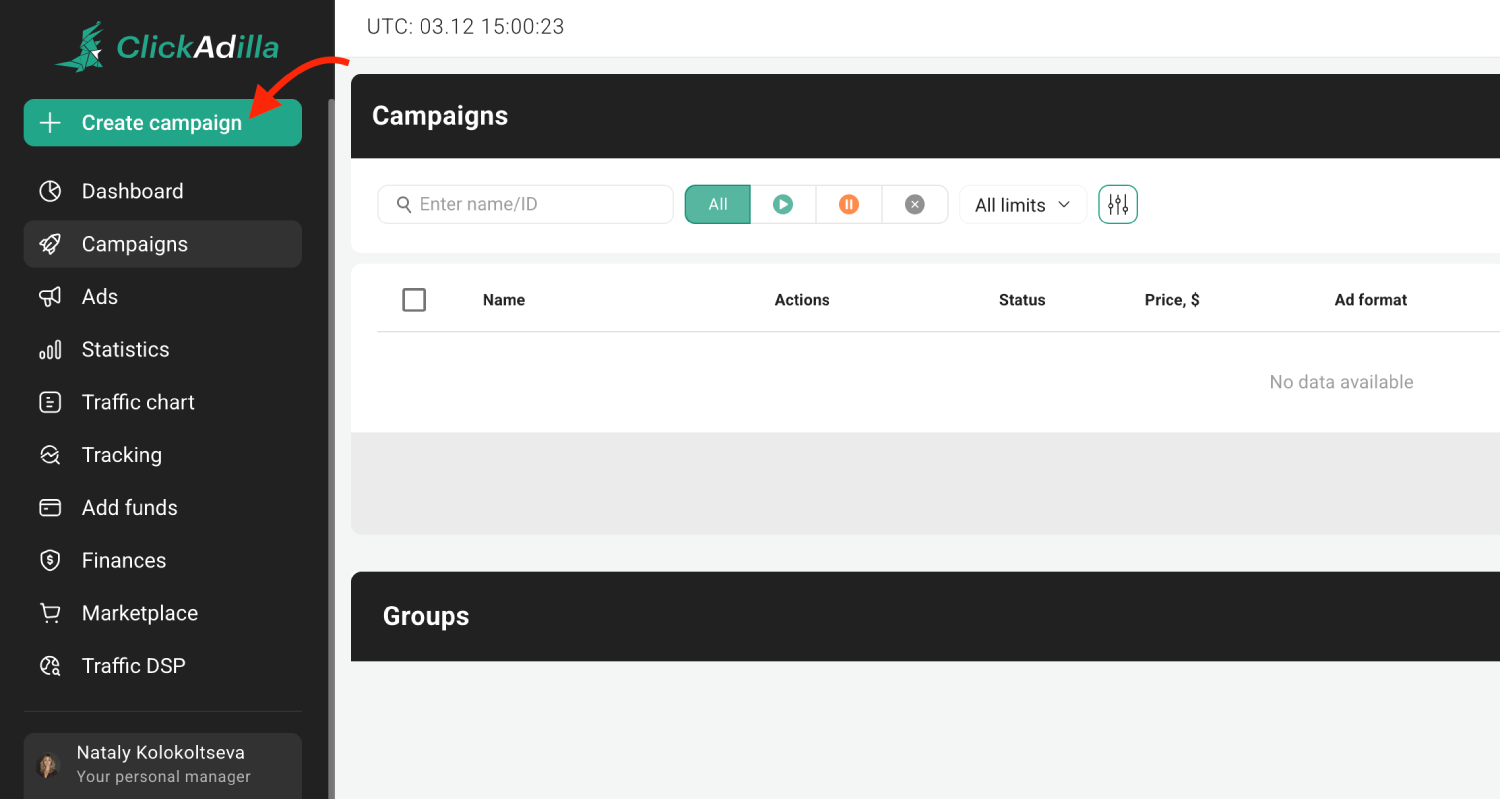Screen dimensions: 1500x799
Task: Go to Tracking page
Action: click(x=163, y=455)
